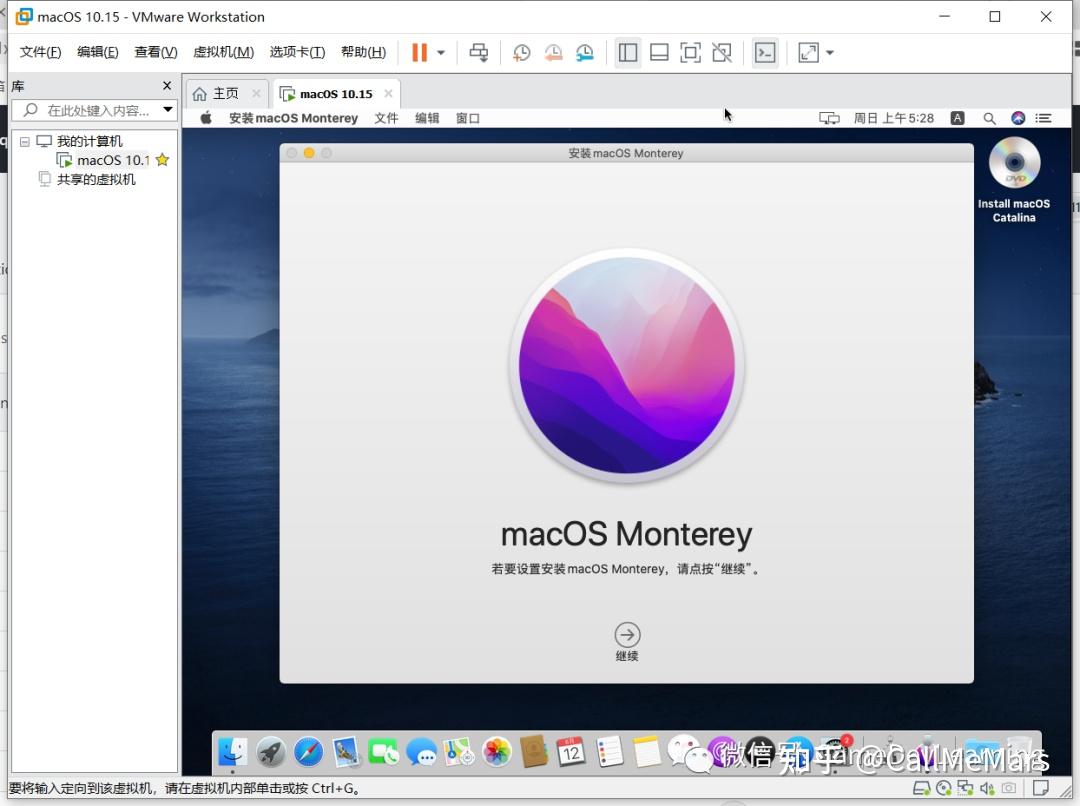Close the macOS 10.15 tab
Viewport: 1080px width, 806px height.
pyautogui.click(x=388, y=94)
